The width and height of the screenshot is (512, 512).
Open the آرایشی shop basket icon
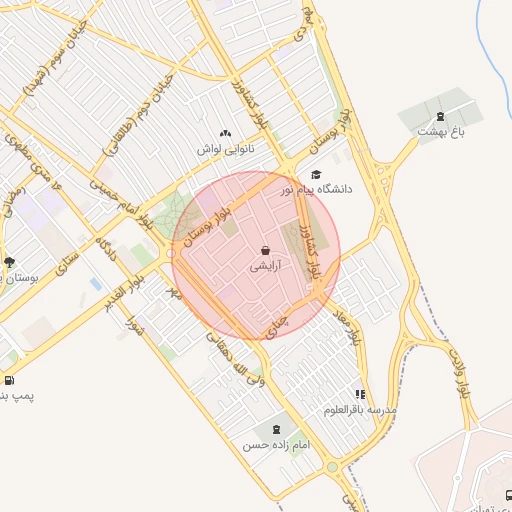click(x=265, y=250)
